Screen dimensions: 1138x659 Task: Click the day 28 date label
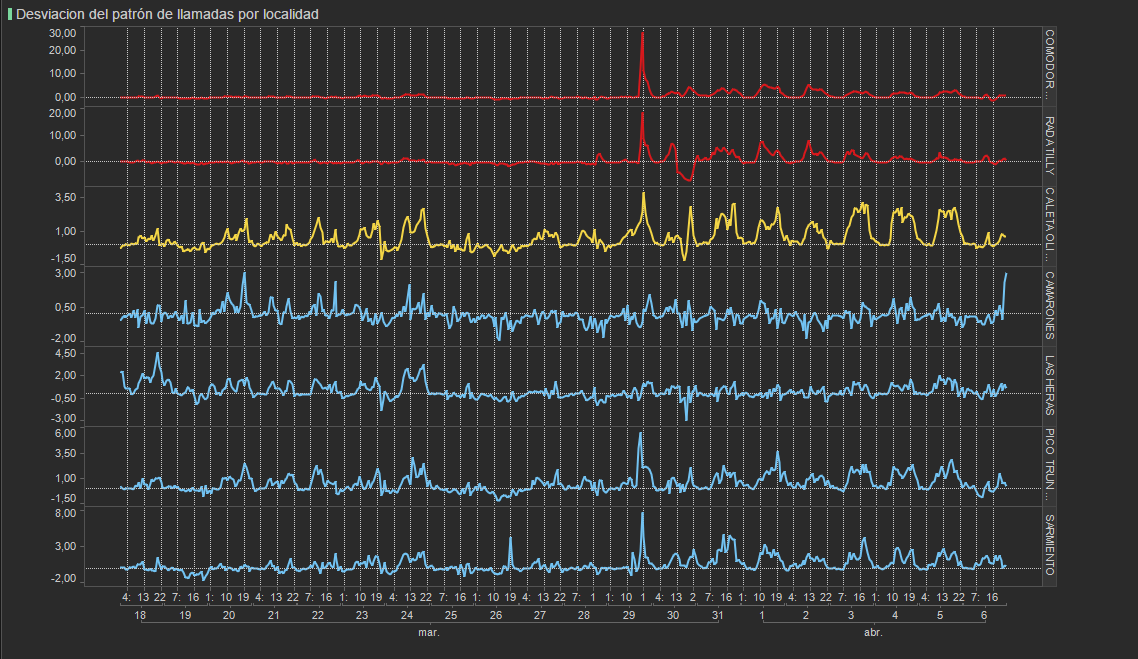tap(584, 615)
